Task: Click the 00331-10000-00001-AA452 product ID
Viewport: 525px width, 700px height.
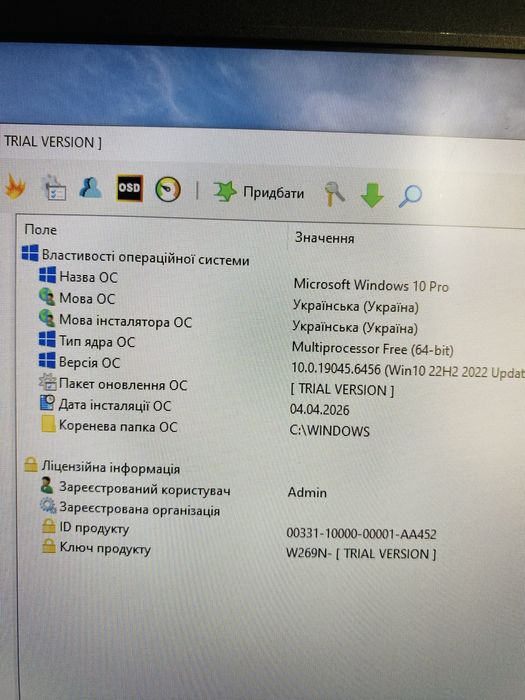Action: click(x=361, y=533)
